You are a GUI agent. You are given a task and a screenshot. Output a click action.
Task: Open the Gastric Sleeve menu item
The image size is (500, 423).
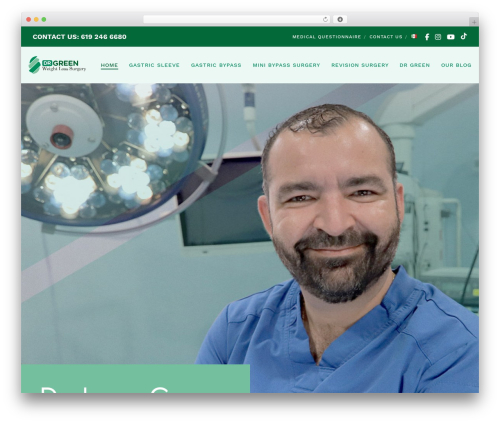coord(154,65)
